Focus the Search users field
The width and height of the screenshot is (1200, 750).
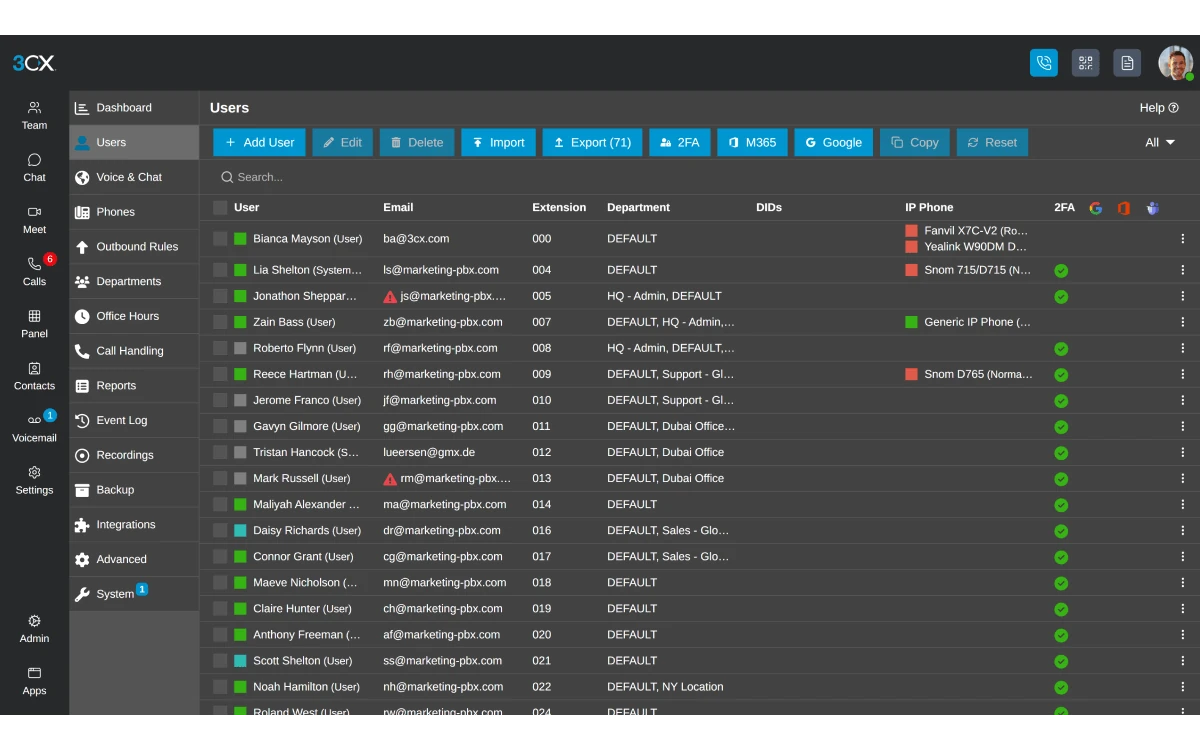coord(700,177)
